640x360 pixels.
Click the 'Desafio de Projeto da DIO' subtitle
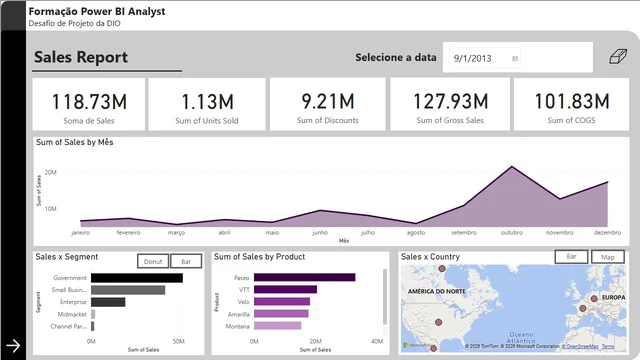tap(74, 23)
